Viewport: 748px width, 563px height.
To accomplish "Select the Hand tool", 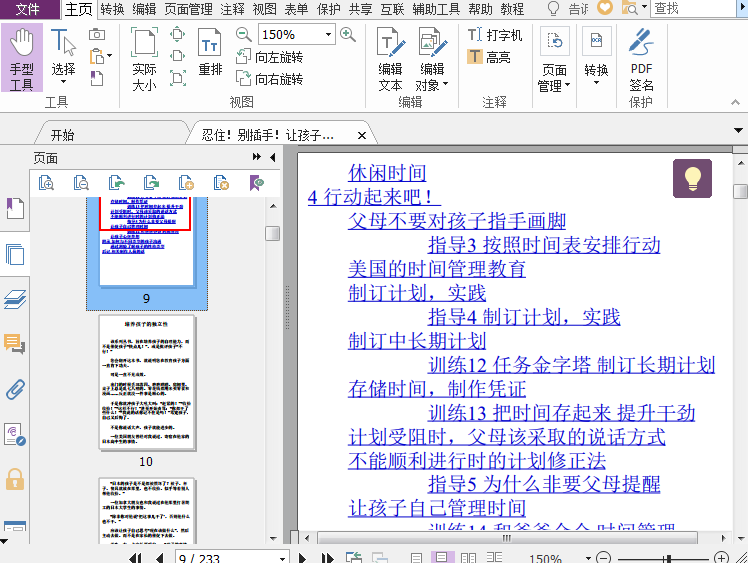I will (x=21, y=58).
